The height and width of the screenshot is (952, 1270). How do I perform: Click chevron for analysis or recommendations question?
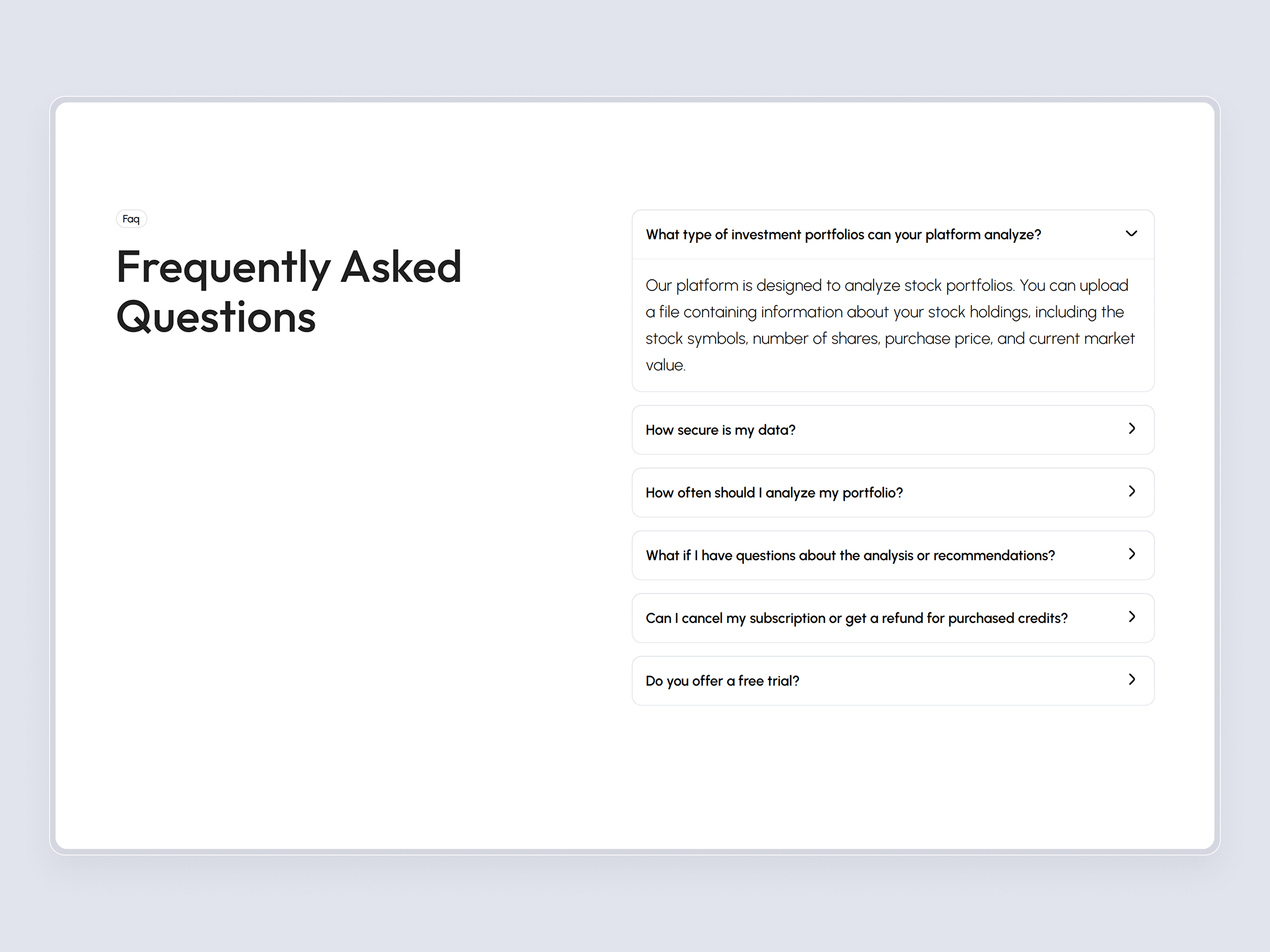click(x=1132, y=554)
